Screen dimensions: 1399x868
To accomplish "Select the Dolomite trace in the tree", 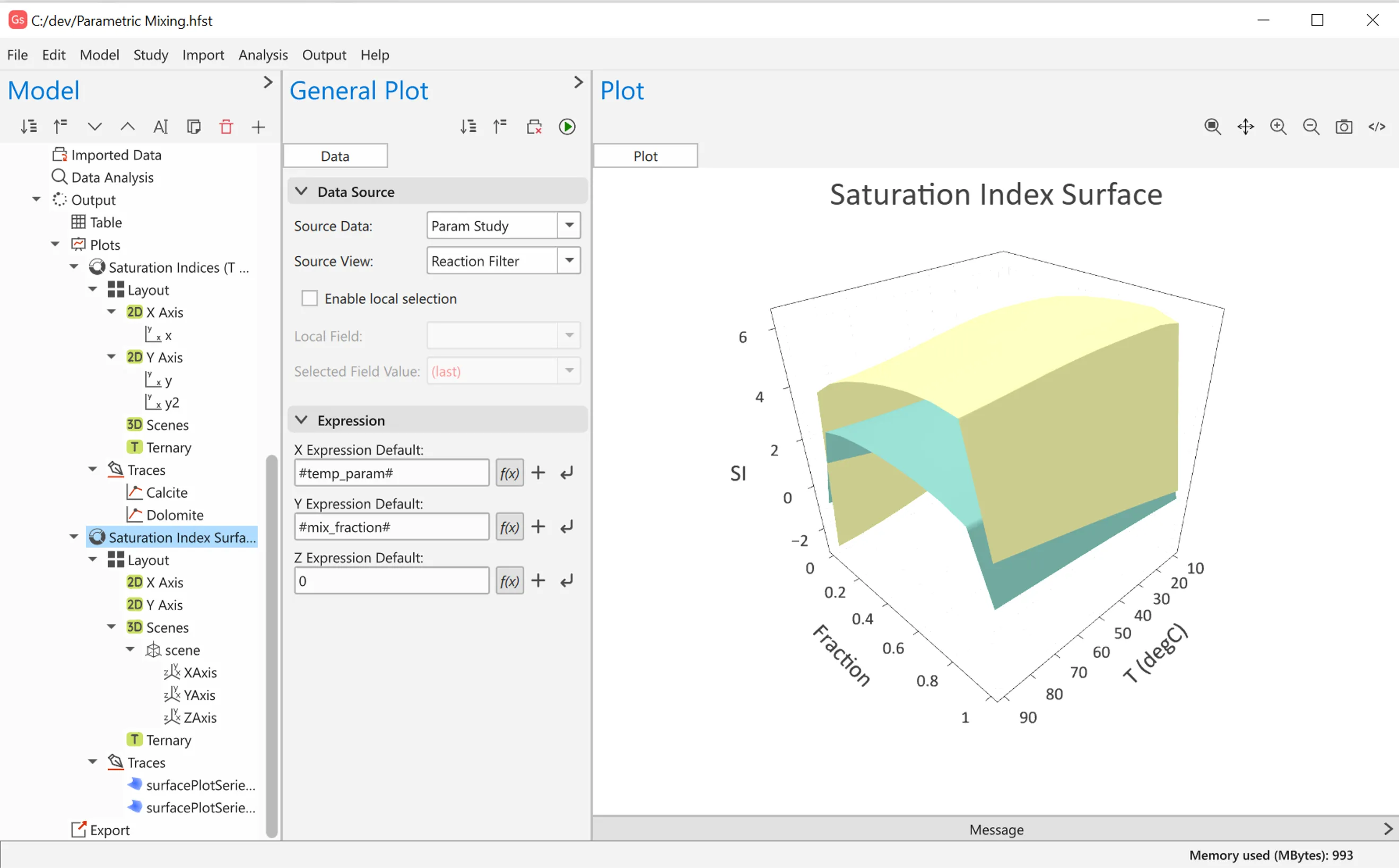I will point(165,515).
